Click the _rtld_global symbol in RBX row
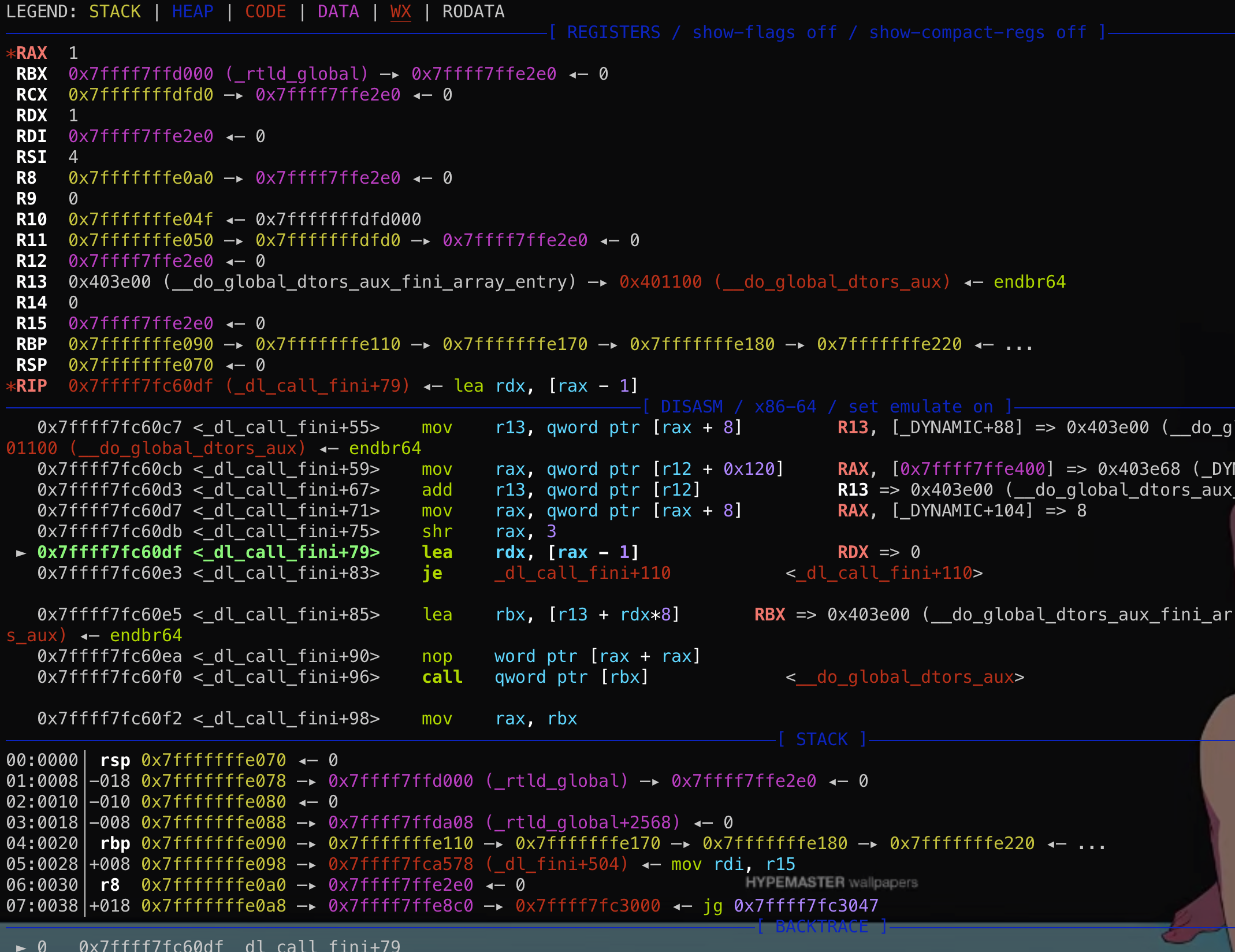Screen dimensions: 1235x952 pos(296,74)
